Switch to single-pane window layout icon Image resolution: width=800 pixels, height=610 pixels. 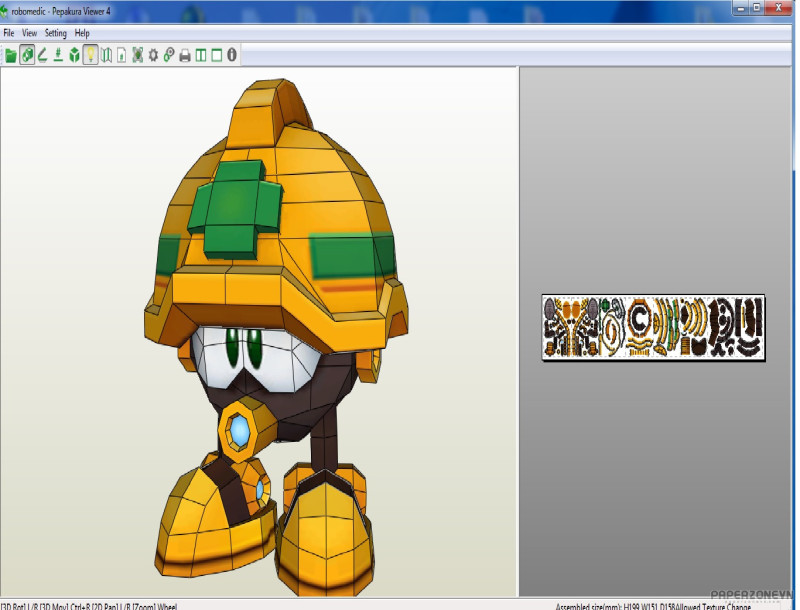(216, 55)
